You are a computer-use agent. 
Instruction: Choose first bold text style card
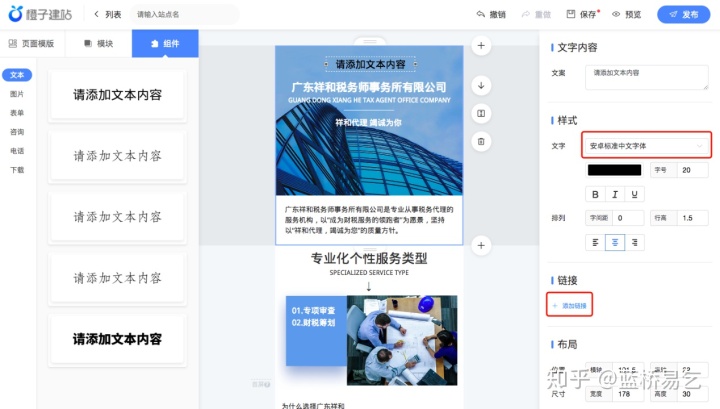tap(117, 95)
